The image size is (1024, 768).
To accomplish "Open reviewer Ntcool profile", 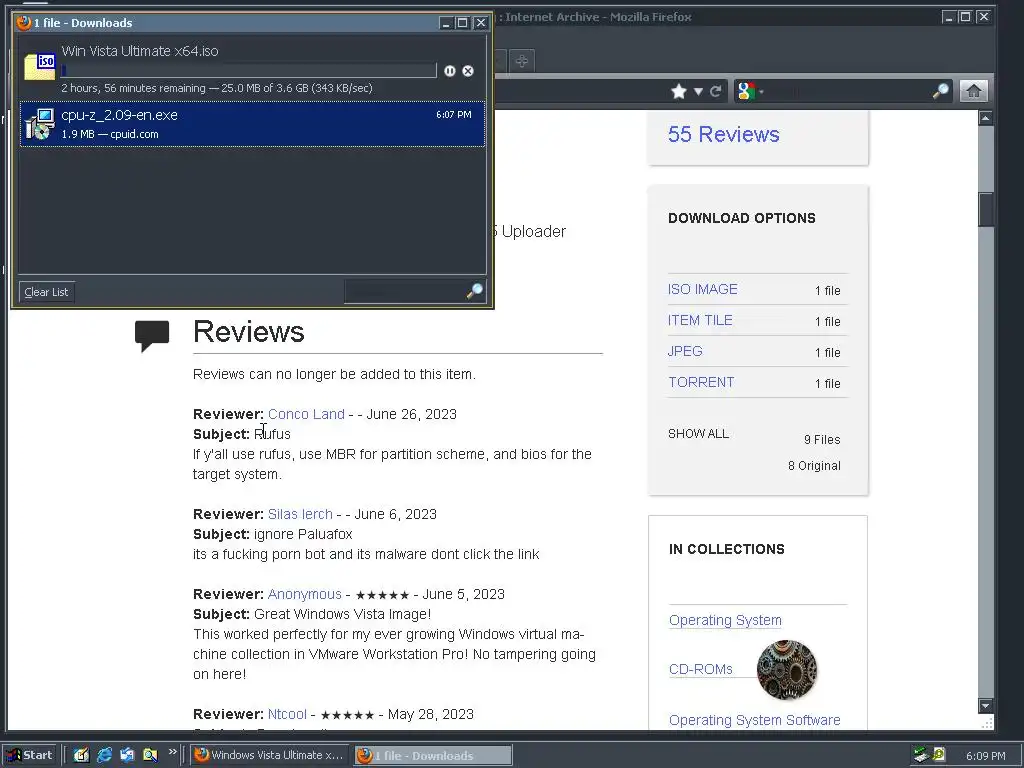I will click(x=287, y=714).
